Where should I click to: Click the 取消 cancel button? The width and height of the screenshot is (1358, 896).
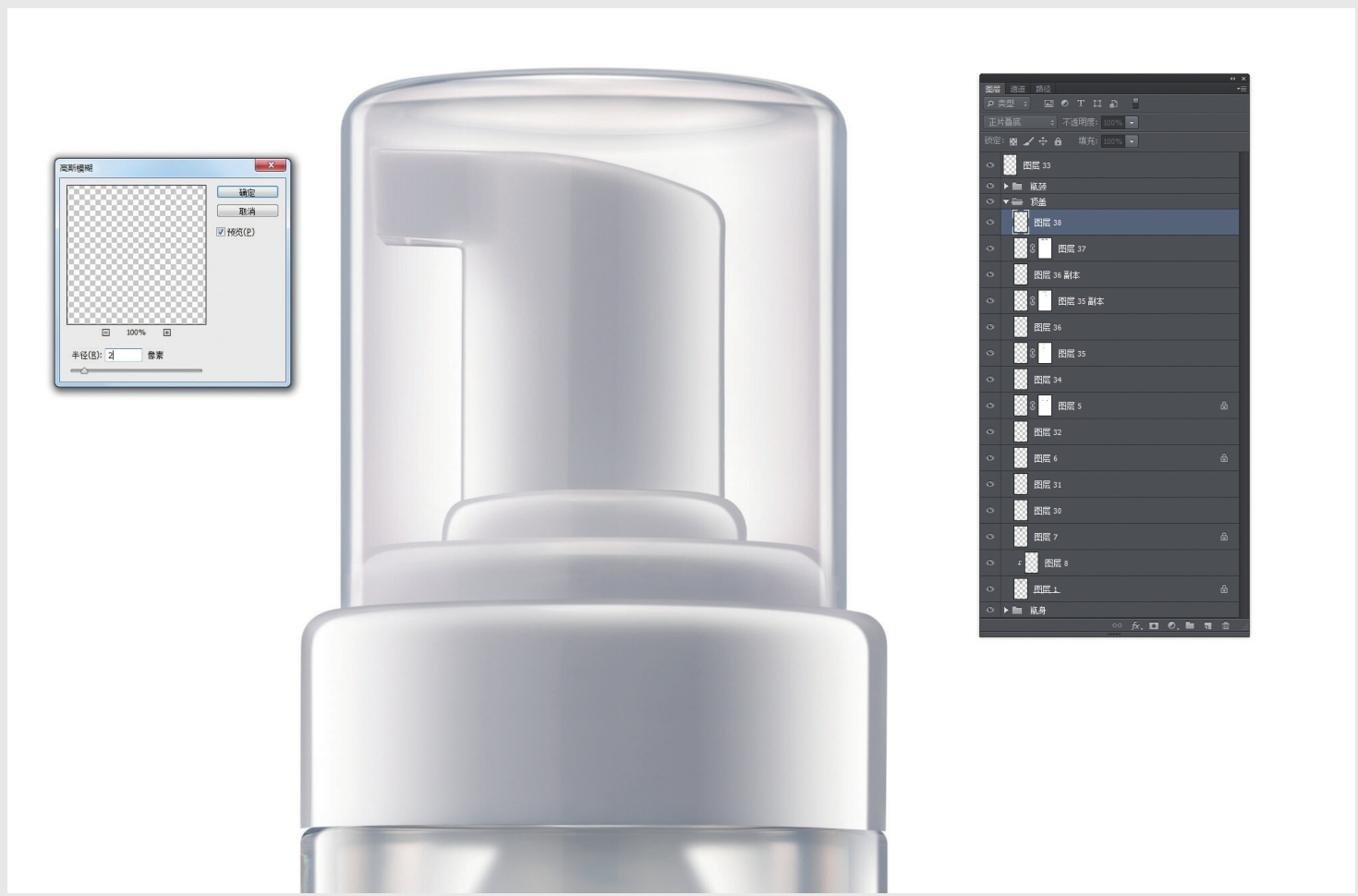click(248, 212)
